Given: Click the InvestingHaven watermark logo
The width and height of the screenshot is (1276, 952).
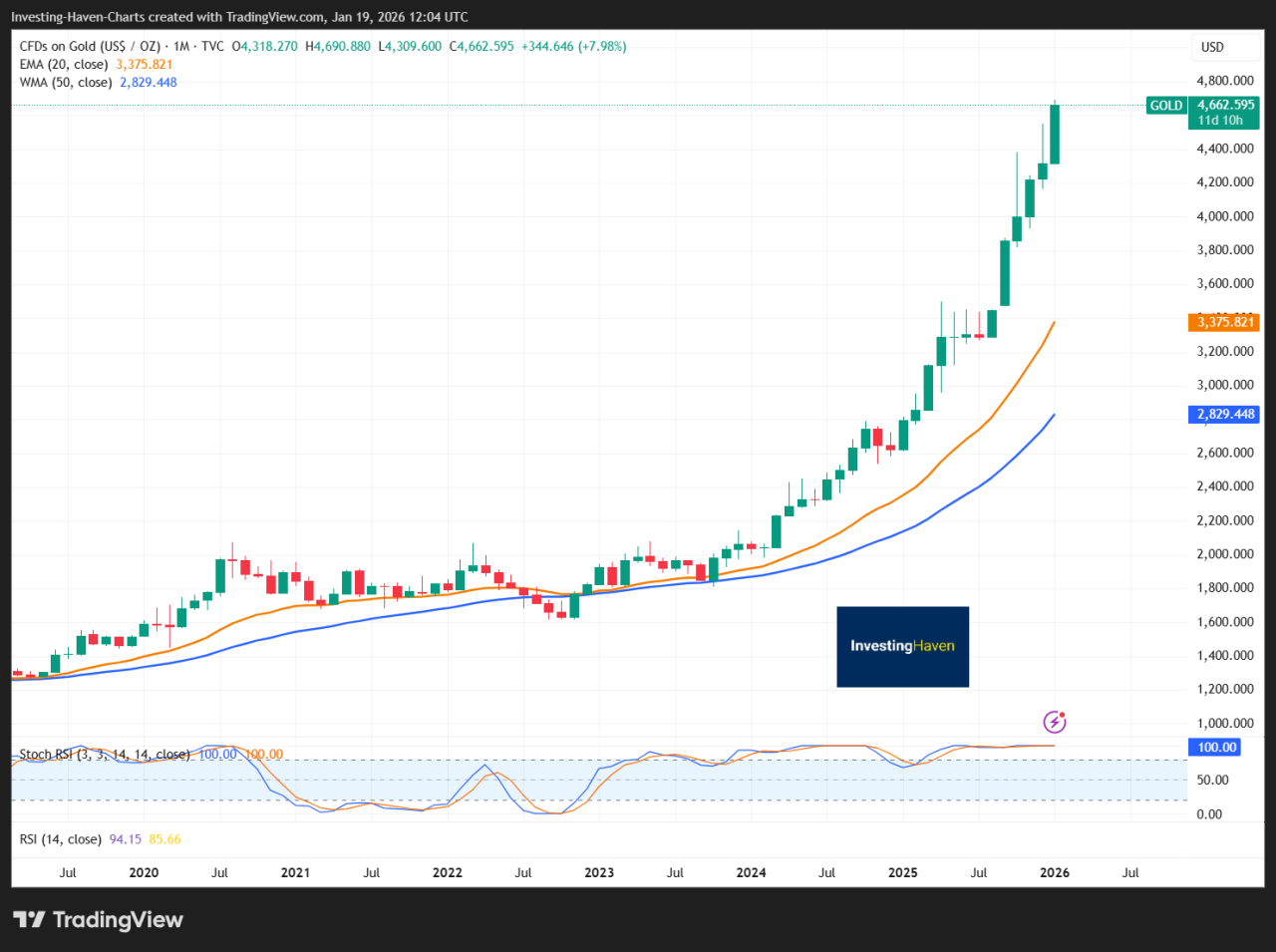Looking at the screenshot, I should pyautogui.click(x=902, y=646).
